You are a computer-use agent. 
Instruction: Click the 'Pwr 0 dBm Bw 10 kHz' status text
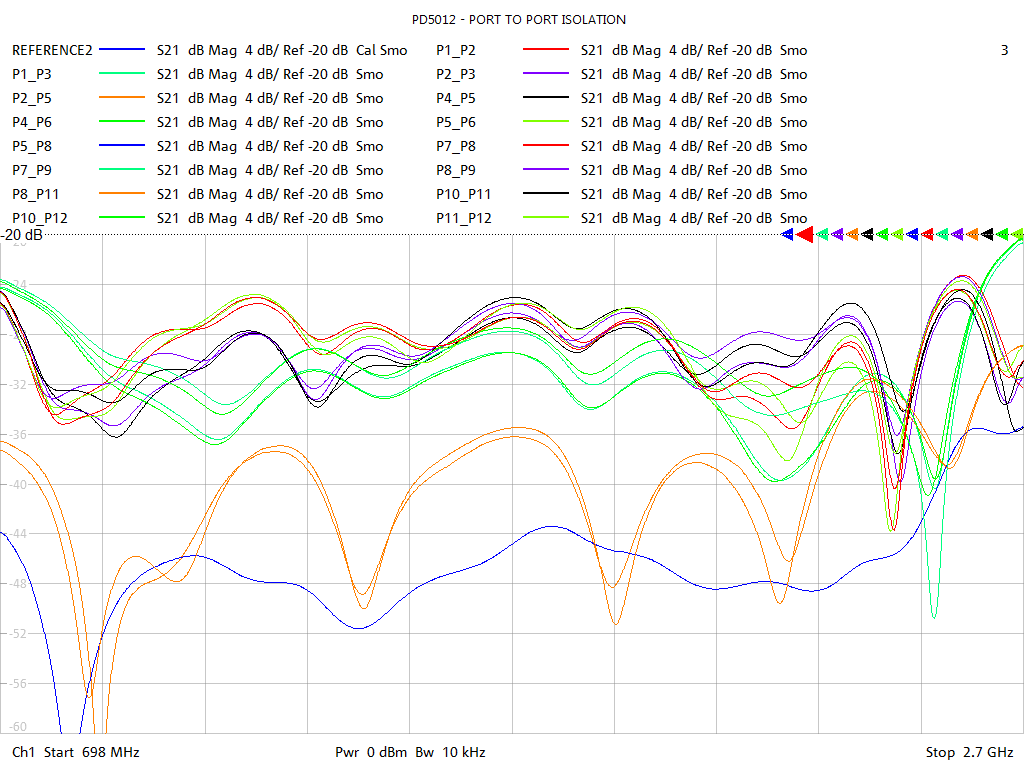[x=410, y=752]
